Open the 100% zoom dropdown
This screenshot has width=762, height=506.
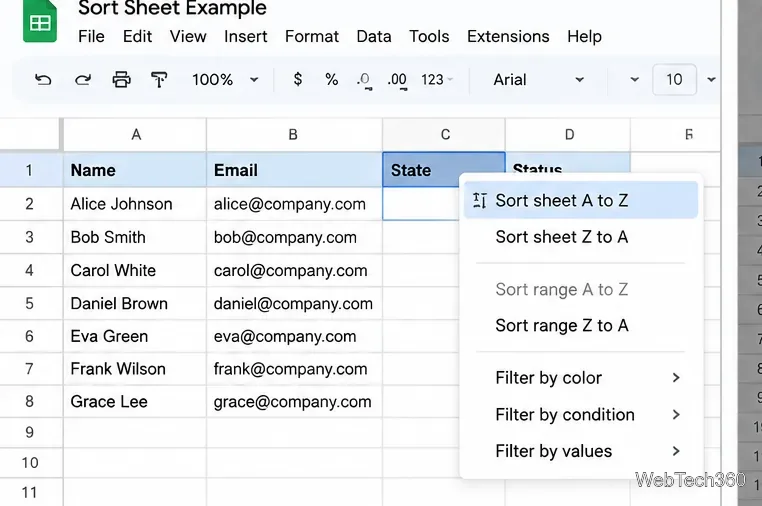tap(225, 80)
